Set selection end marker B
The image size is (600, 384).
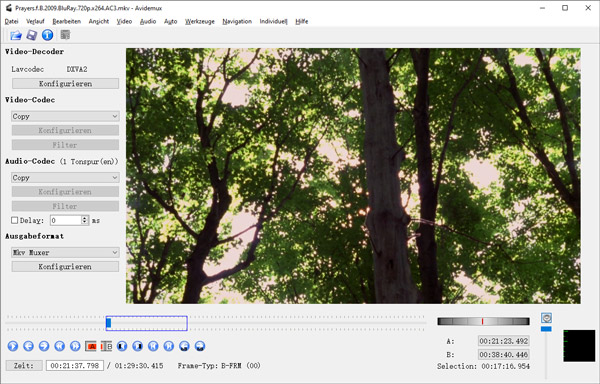point(106,346)
